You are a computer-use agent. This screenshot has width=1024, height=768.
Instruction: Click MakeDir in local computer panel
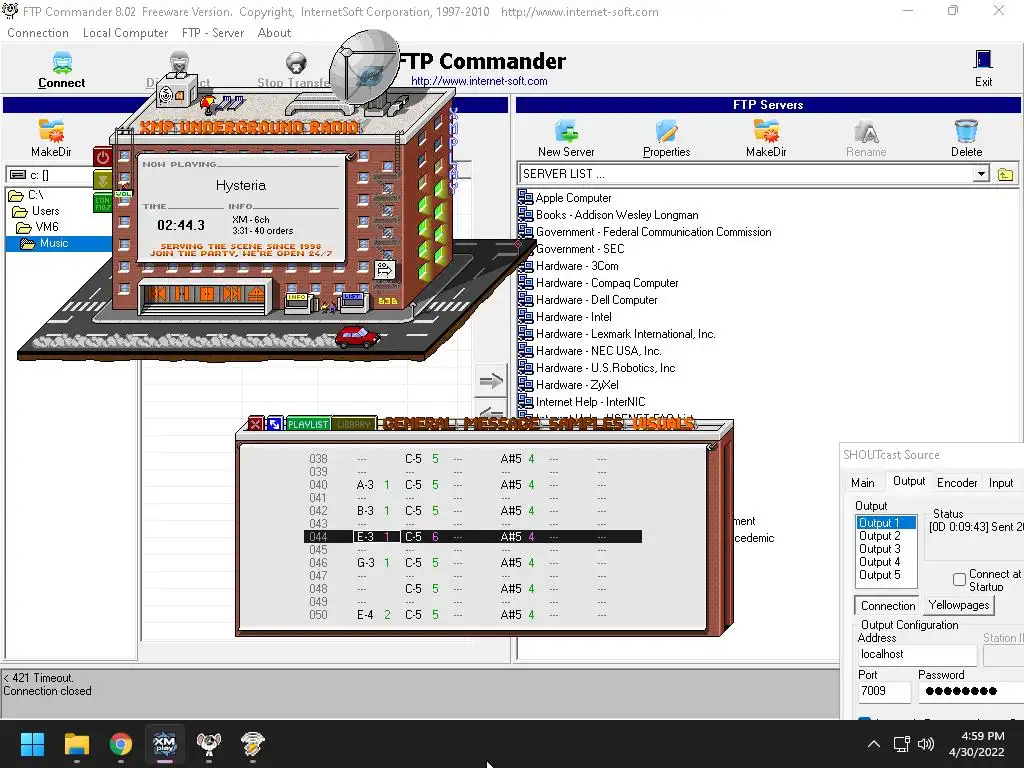tap(51, 138)
